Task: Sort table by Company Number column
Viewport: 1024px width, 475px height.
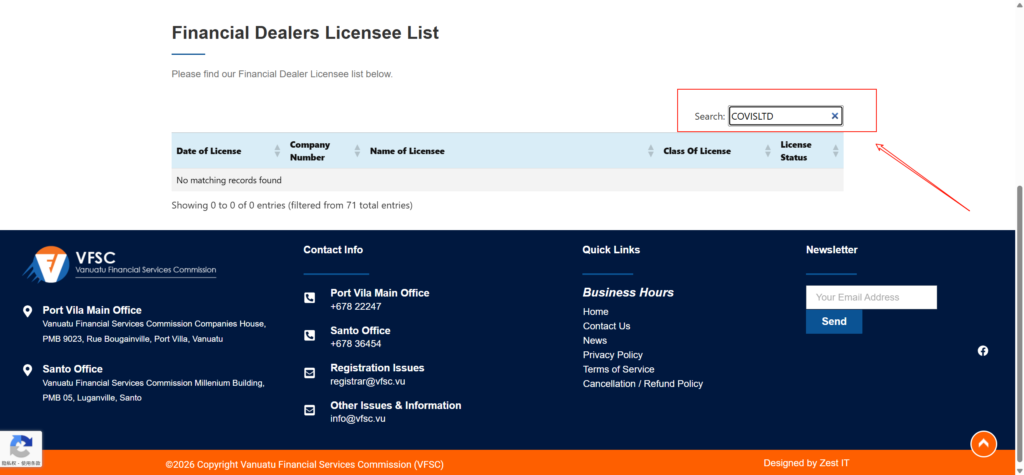Action: [x=309, y=151]
